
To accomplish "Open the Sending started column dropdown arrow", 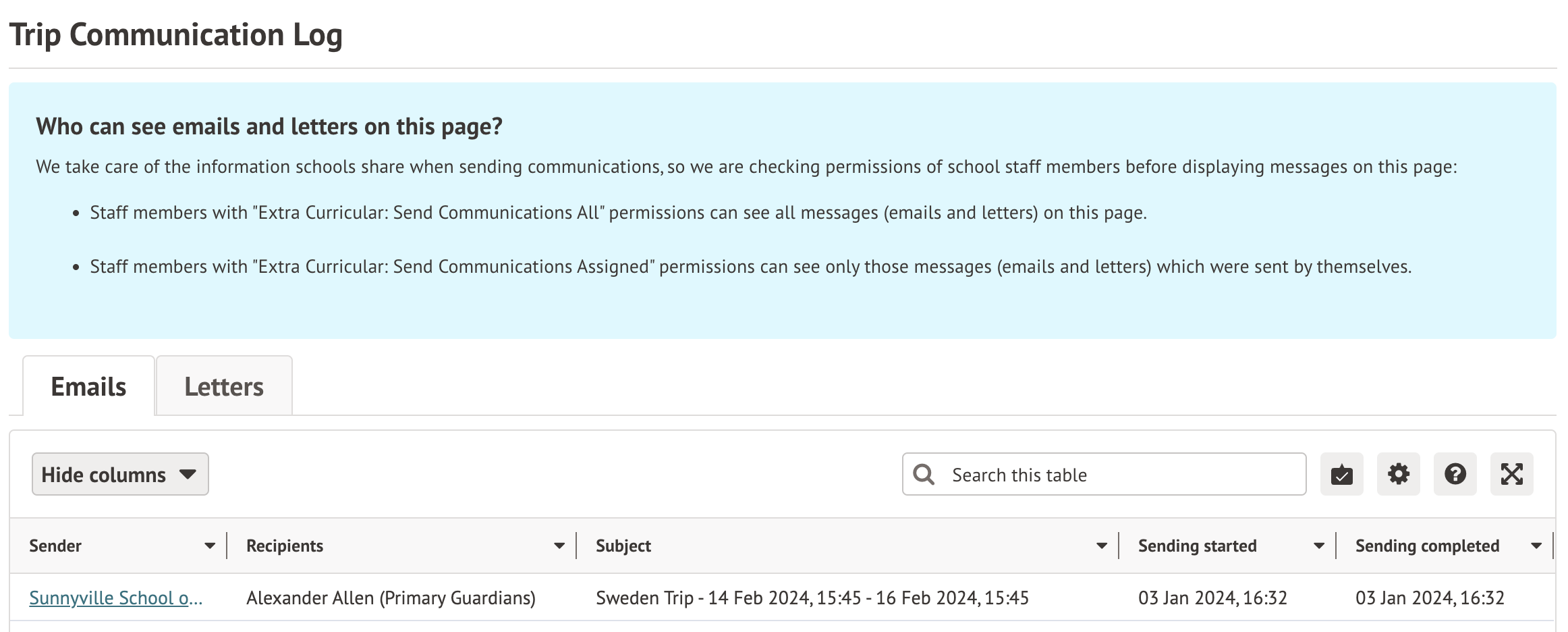I will [1319, 546].
